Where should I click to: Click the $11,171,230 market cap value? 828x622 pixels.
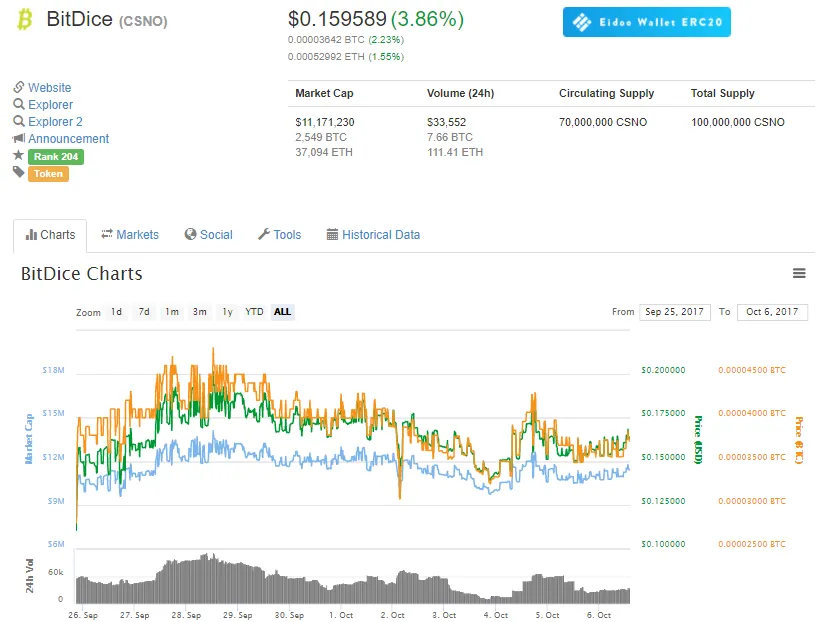point(325,122)
